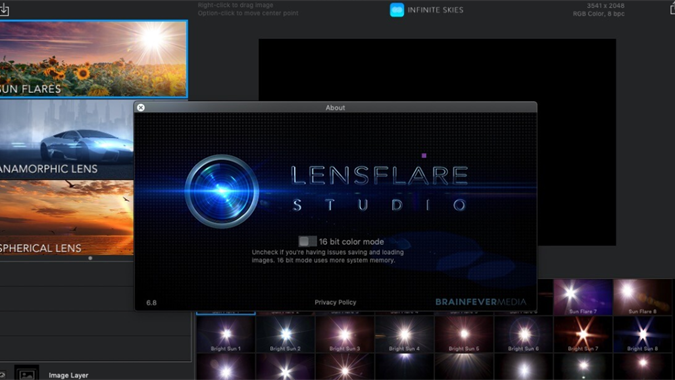Click the export icon in the top-right corner
This screenshot has height=380, width=675.
672,9
